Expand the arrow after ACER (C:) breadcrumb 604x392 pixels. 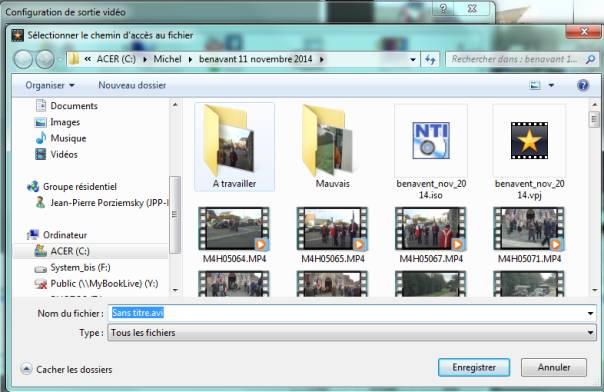(145, 60)
